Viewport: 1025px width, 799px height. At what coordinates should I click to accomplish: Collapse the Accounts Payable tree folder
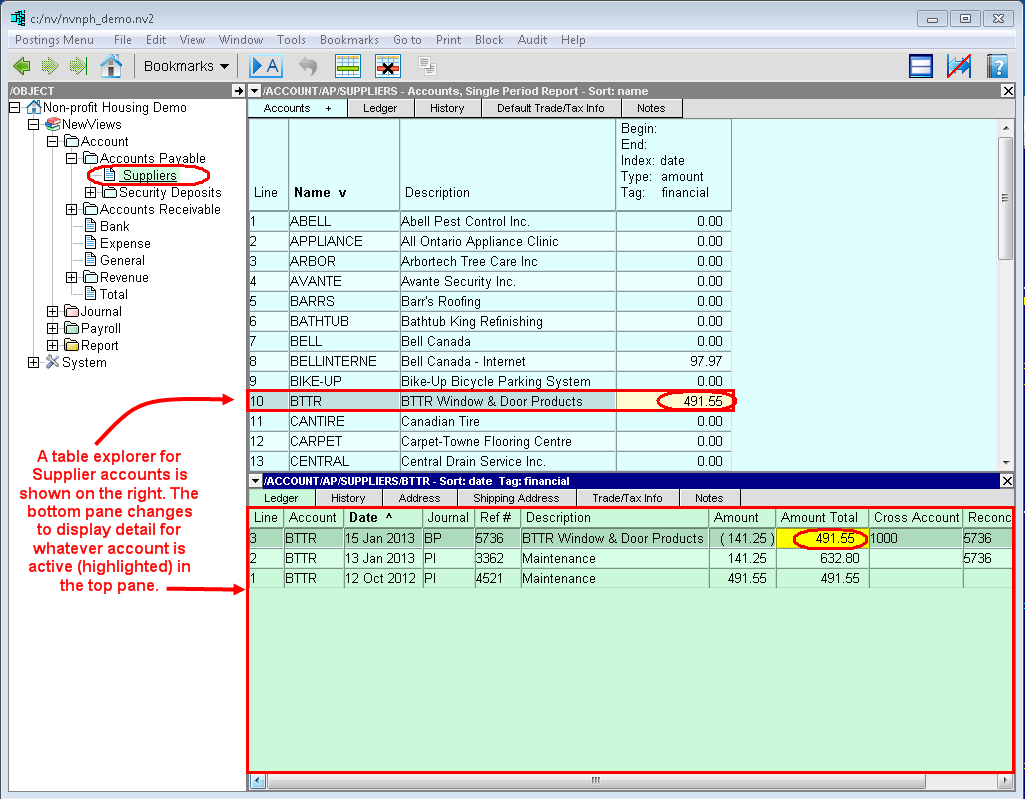coord(72,158)
